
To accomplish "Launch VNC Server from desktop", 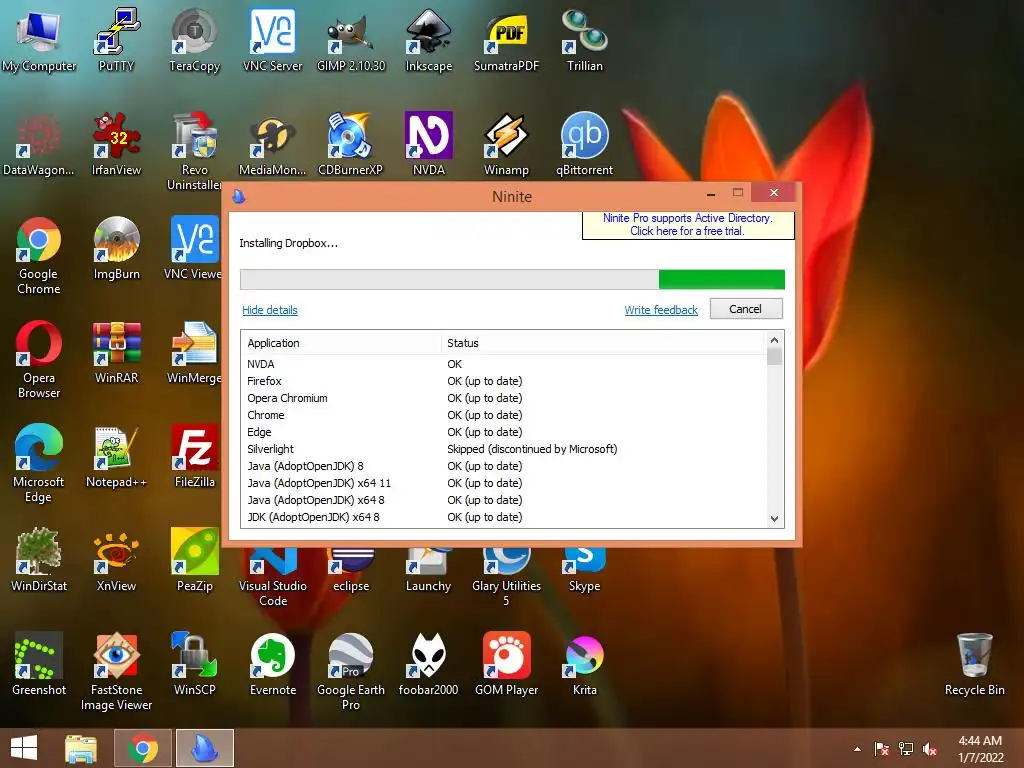I will pos(272,40).
